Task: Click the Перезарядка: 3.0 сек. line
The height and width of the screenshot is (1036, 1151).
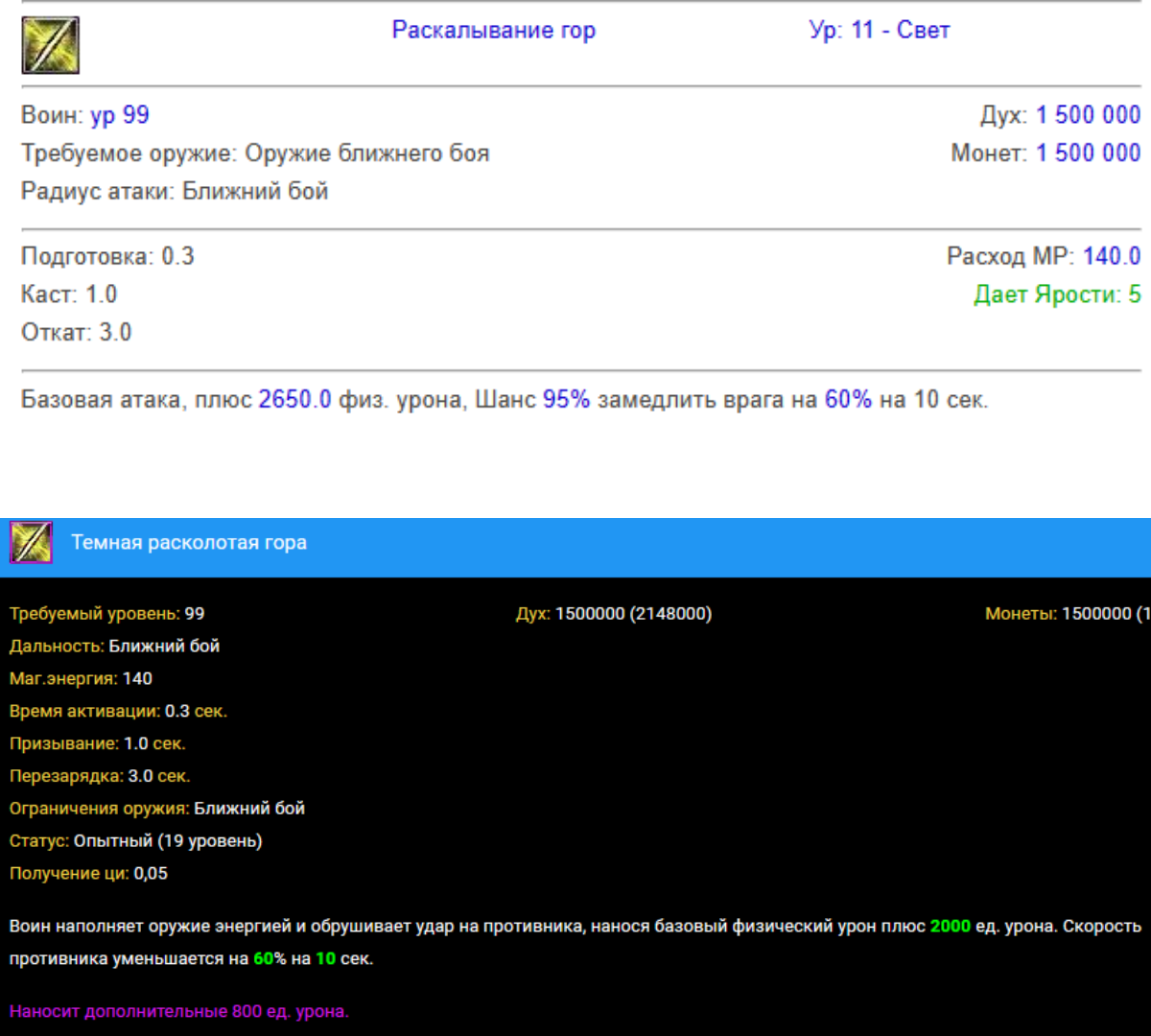Action: [100, 776]
